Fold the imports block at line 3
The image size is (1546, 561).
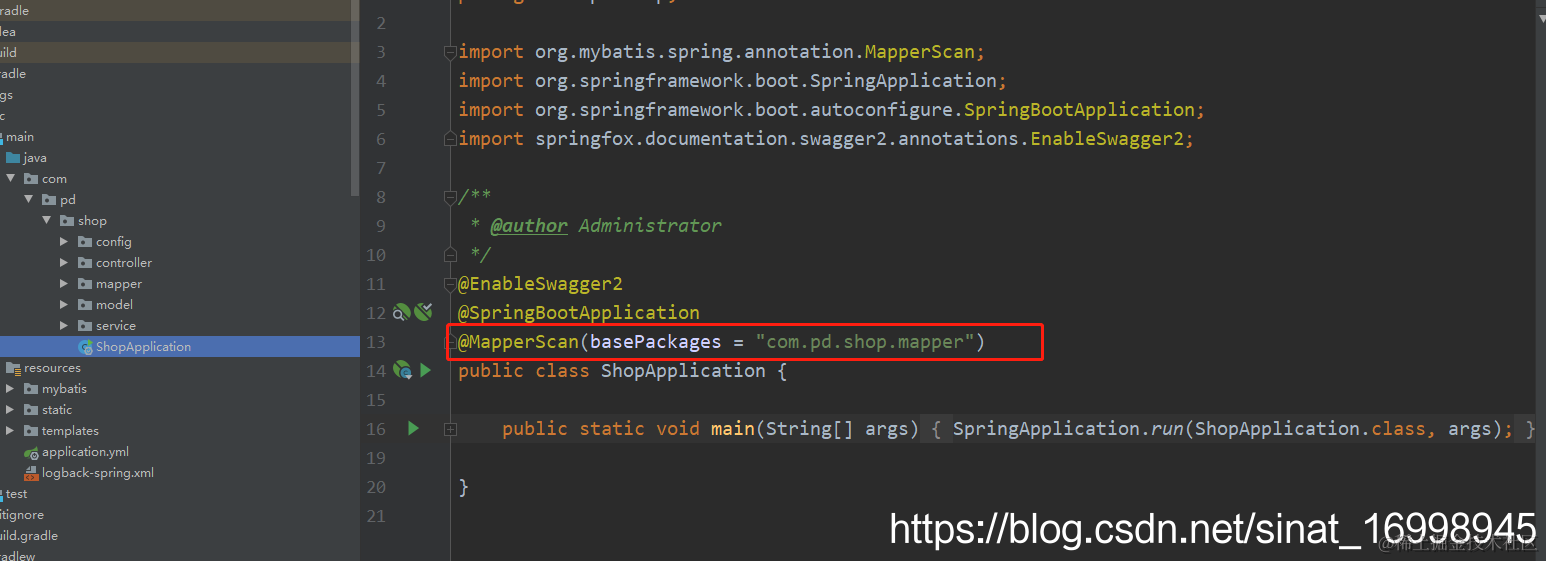[450, 52]
